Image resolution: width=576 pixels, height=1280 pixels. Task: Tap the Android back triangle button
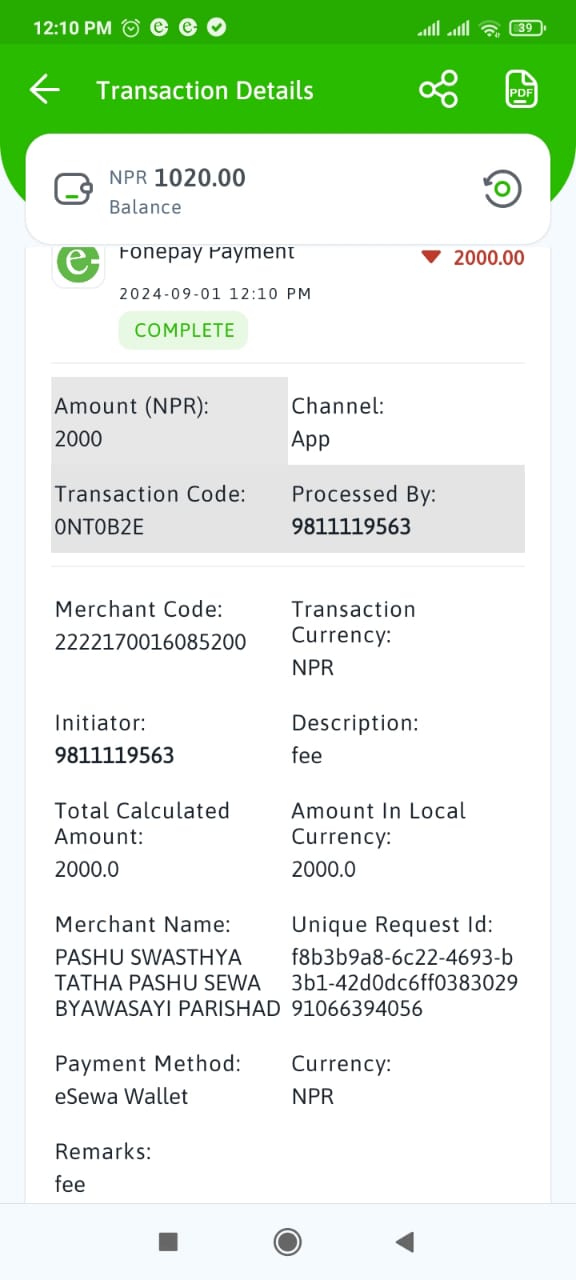click(405, 1242)
